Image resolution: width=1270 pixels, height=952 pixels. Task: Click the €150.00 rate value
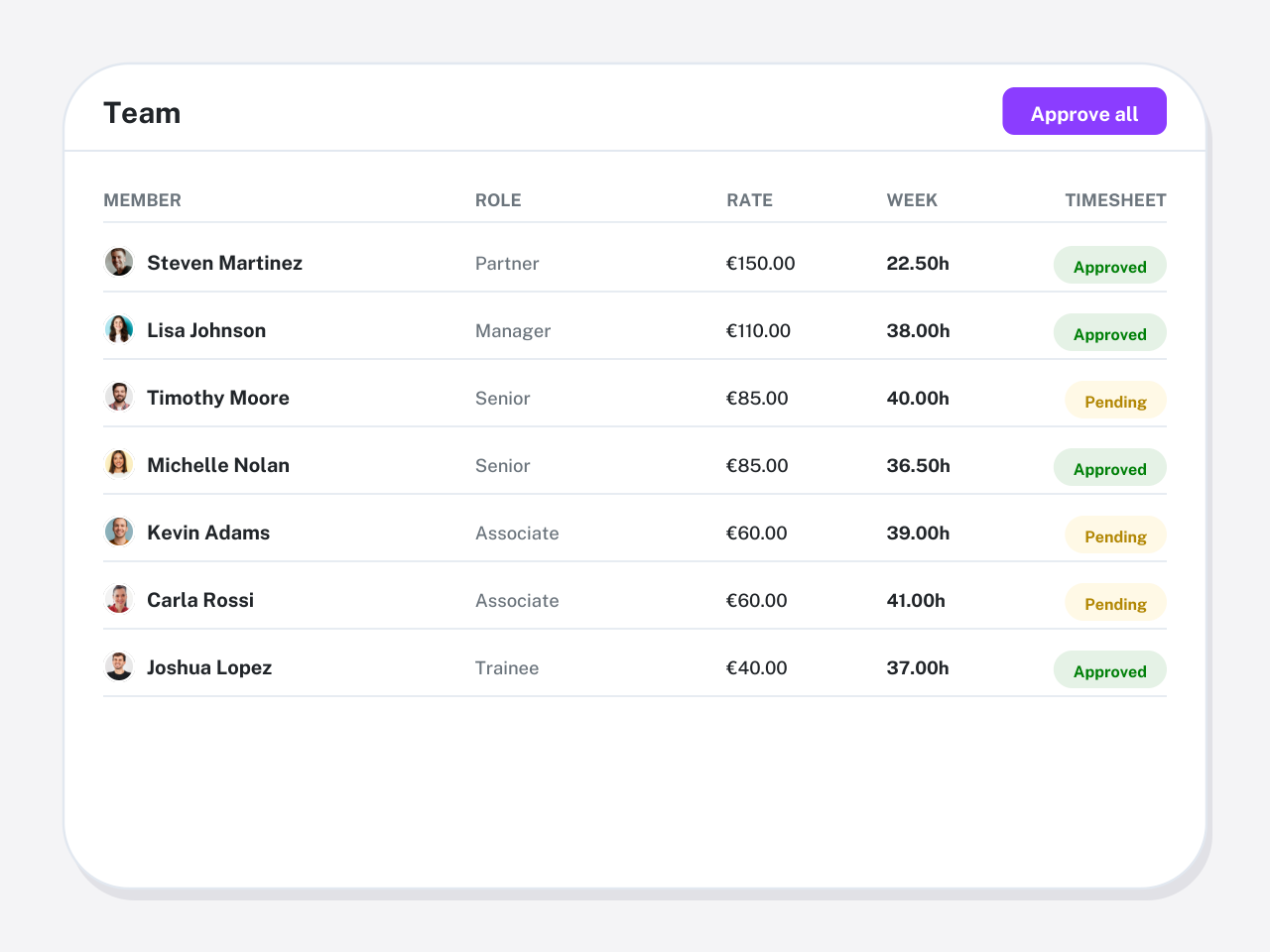[761, 264]
